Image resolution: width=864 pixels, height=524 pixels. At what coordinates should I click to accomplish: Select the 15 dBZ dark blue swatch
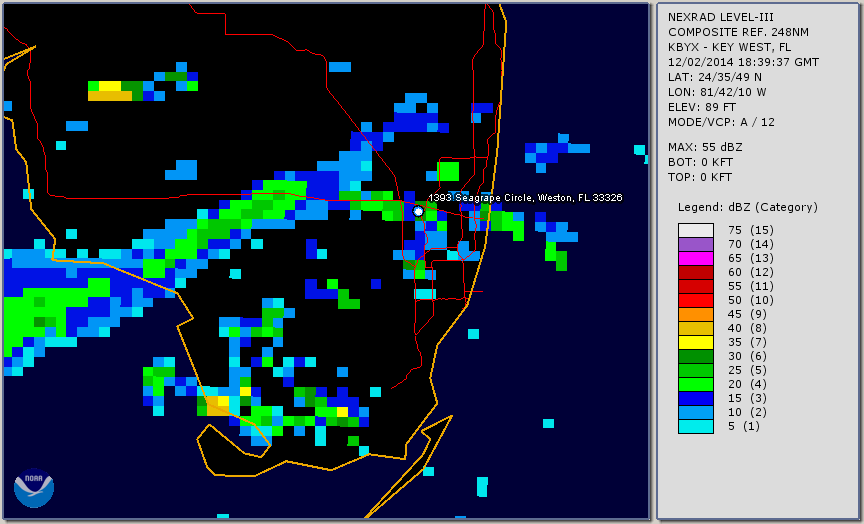pos(696,398)
